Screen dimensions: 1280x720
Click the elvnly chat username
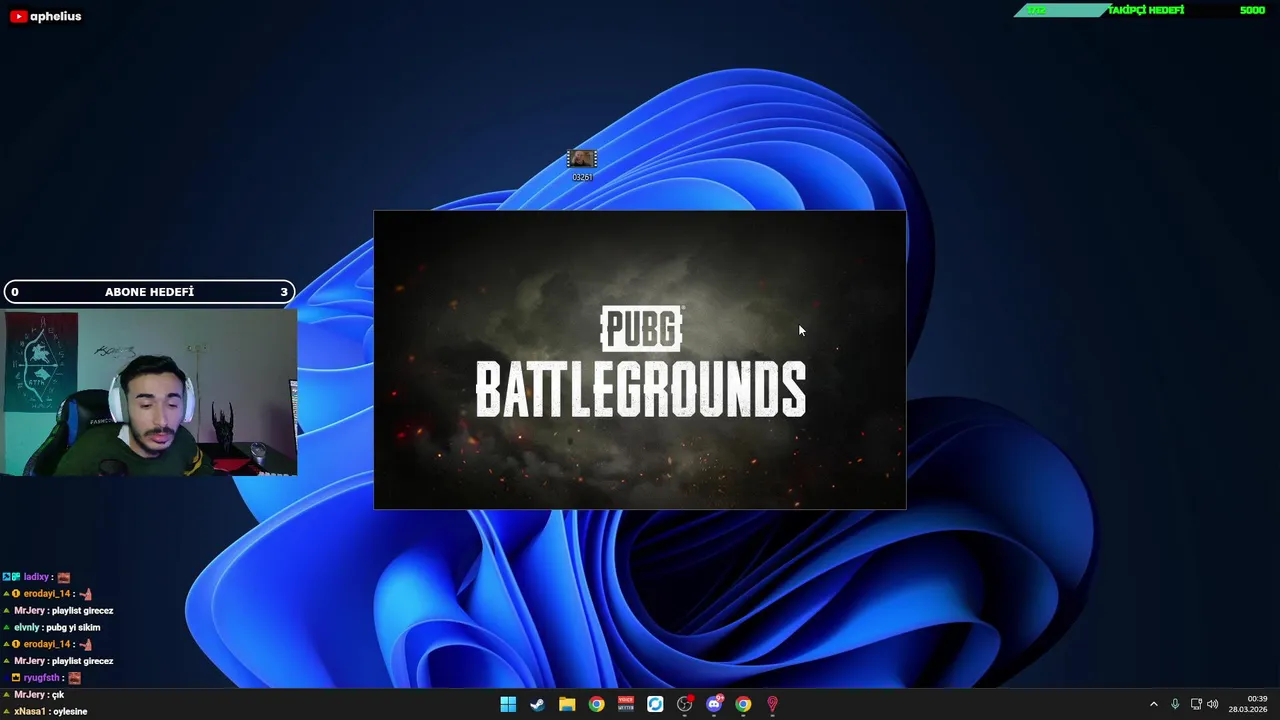26,628
